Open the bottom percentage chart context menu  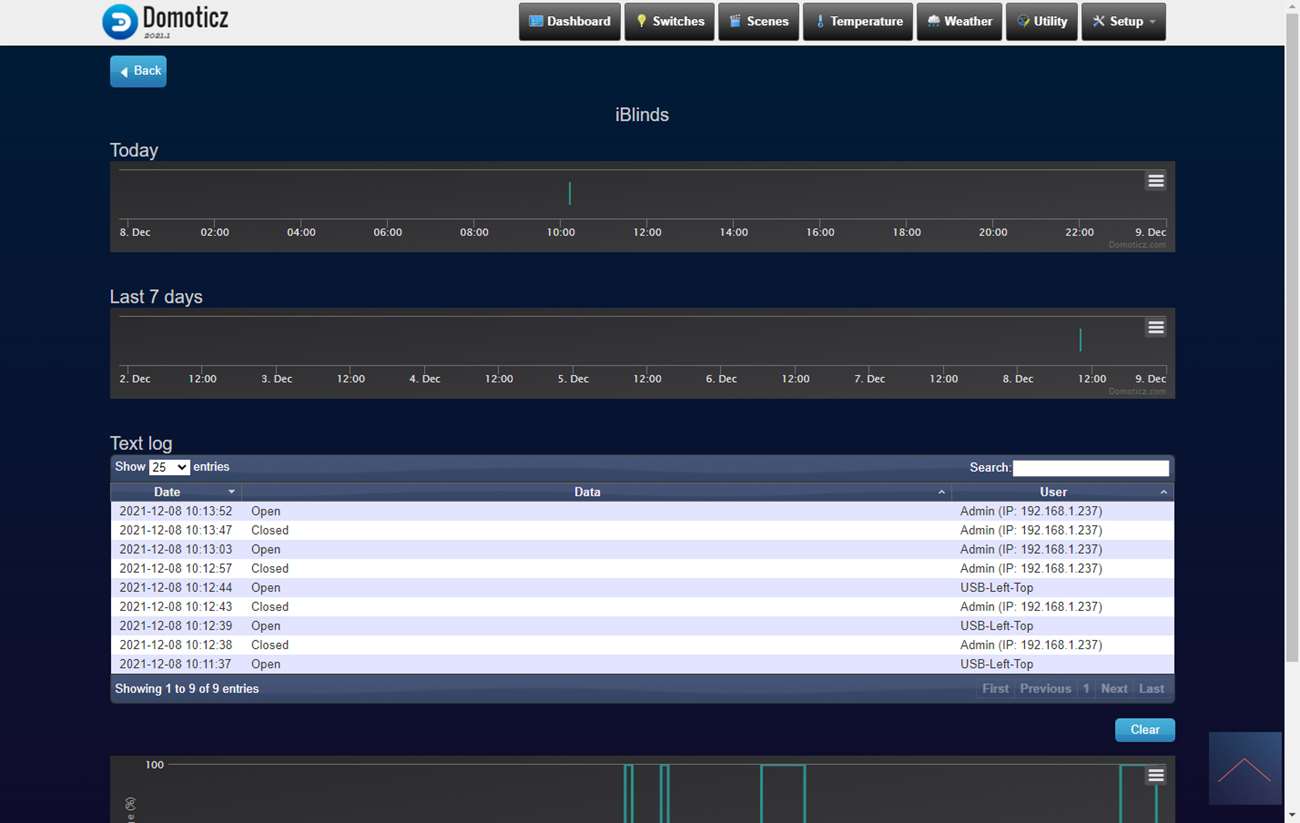1155,776
